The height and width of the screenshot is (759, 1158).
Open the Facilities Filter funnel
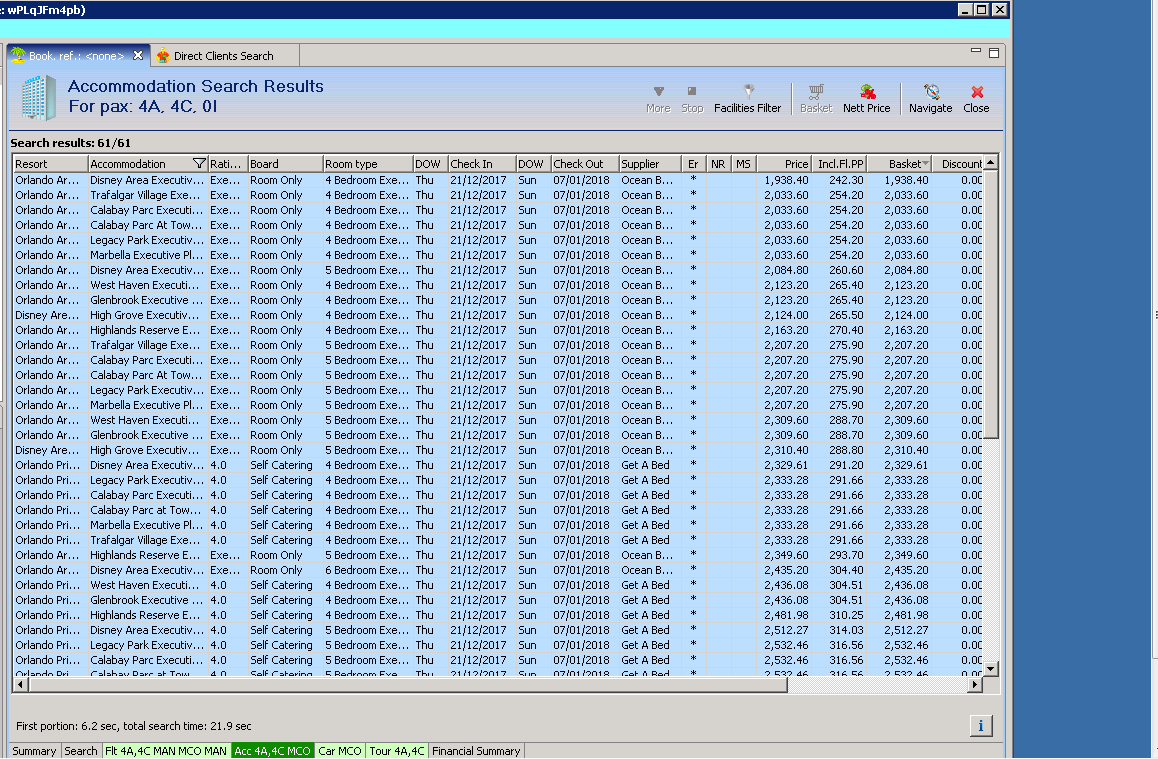(x=748, y=92)
